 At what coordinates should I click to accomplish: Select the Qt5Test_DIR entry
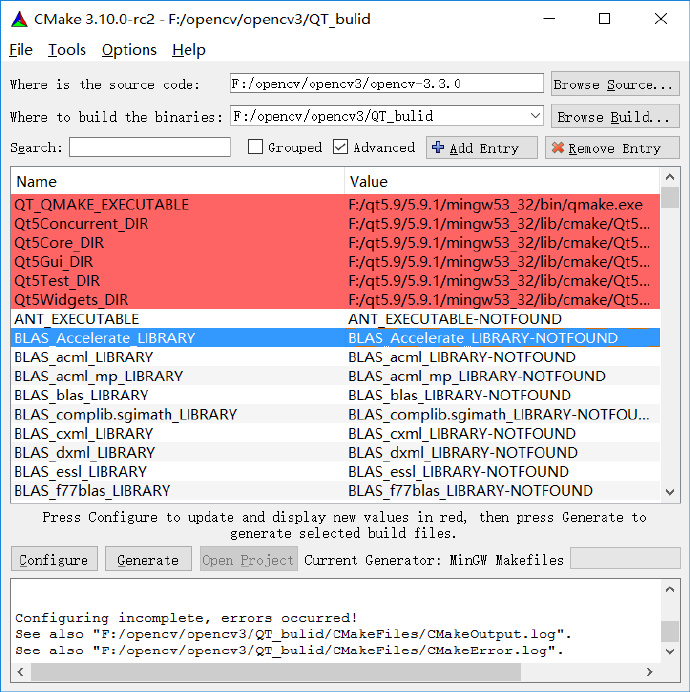[336, 281]
